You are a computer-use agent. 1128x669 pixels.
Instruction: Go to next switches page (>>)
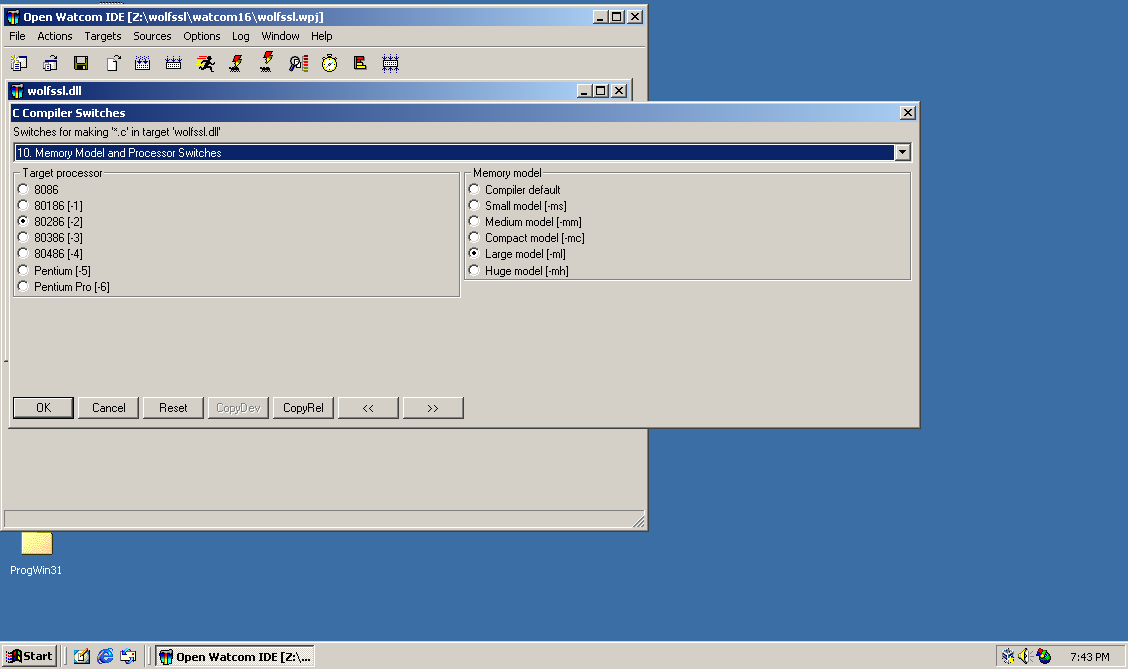433,408
